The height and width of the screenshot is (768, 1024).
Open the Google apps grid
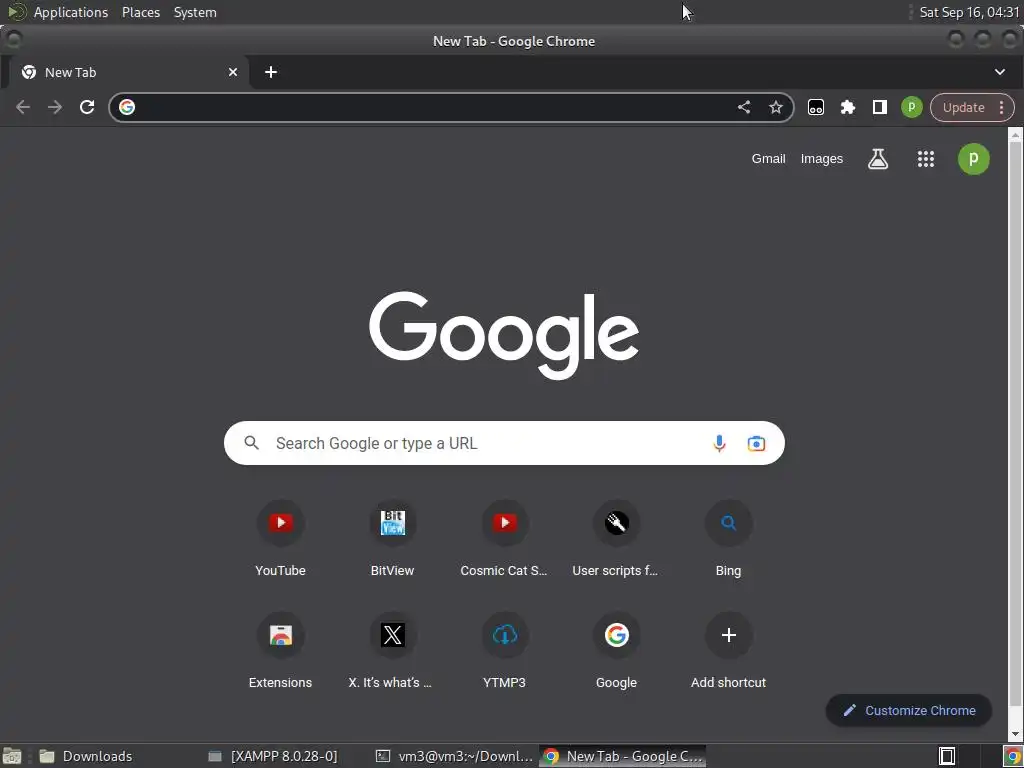925,159
